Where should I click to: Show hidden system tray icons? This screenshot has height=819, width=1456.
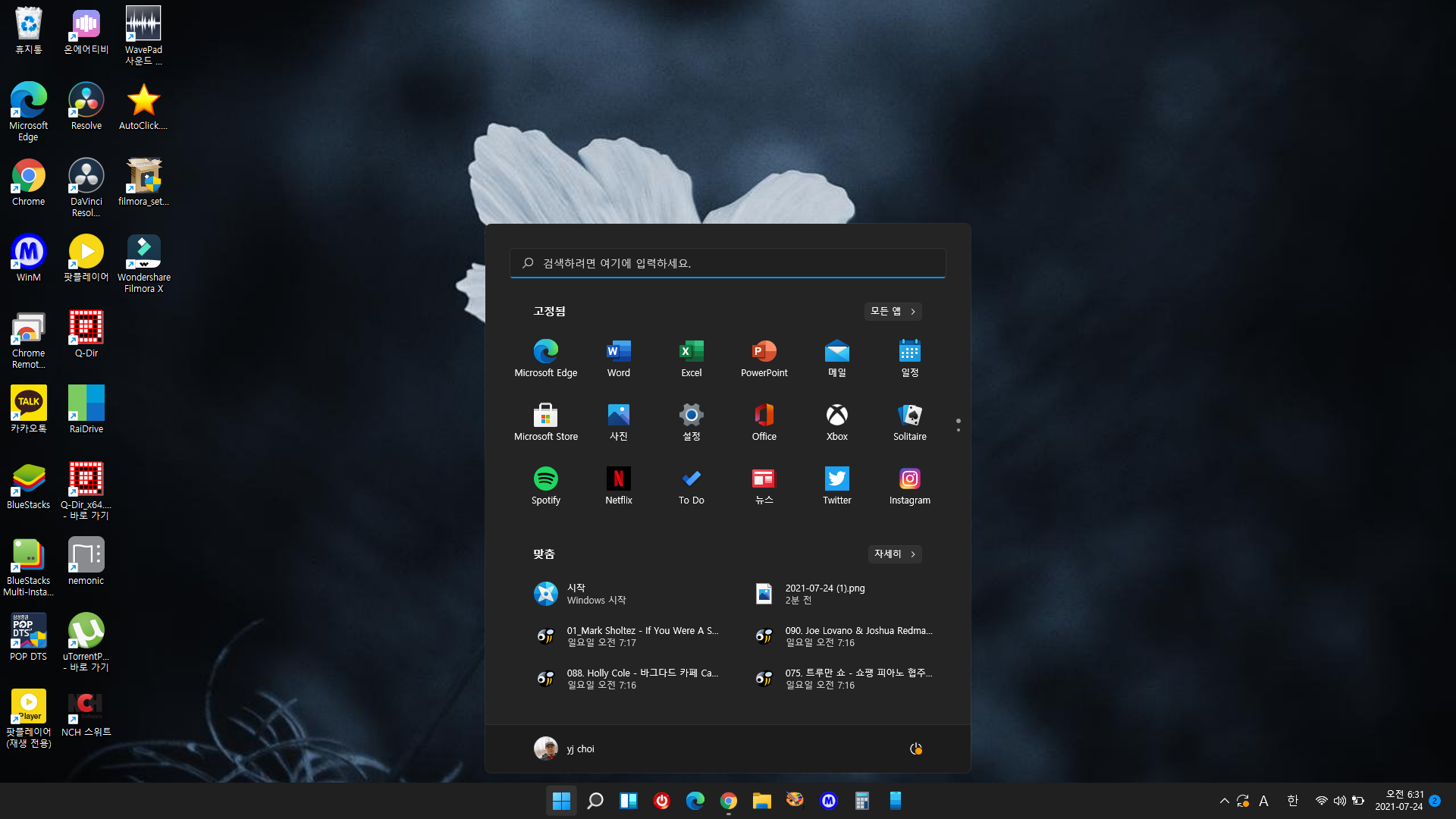point(1224,801)
